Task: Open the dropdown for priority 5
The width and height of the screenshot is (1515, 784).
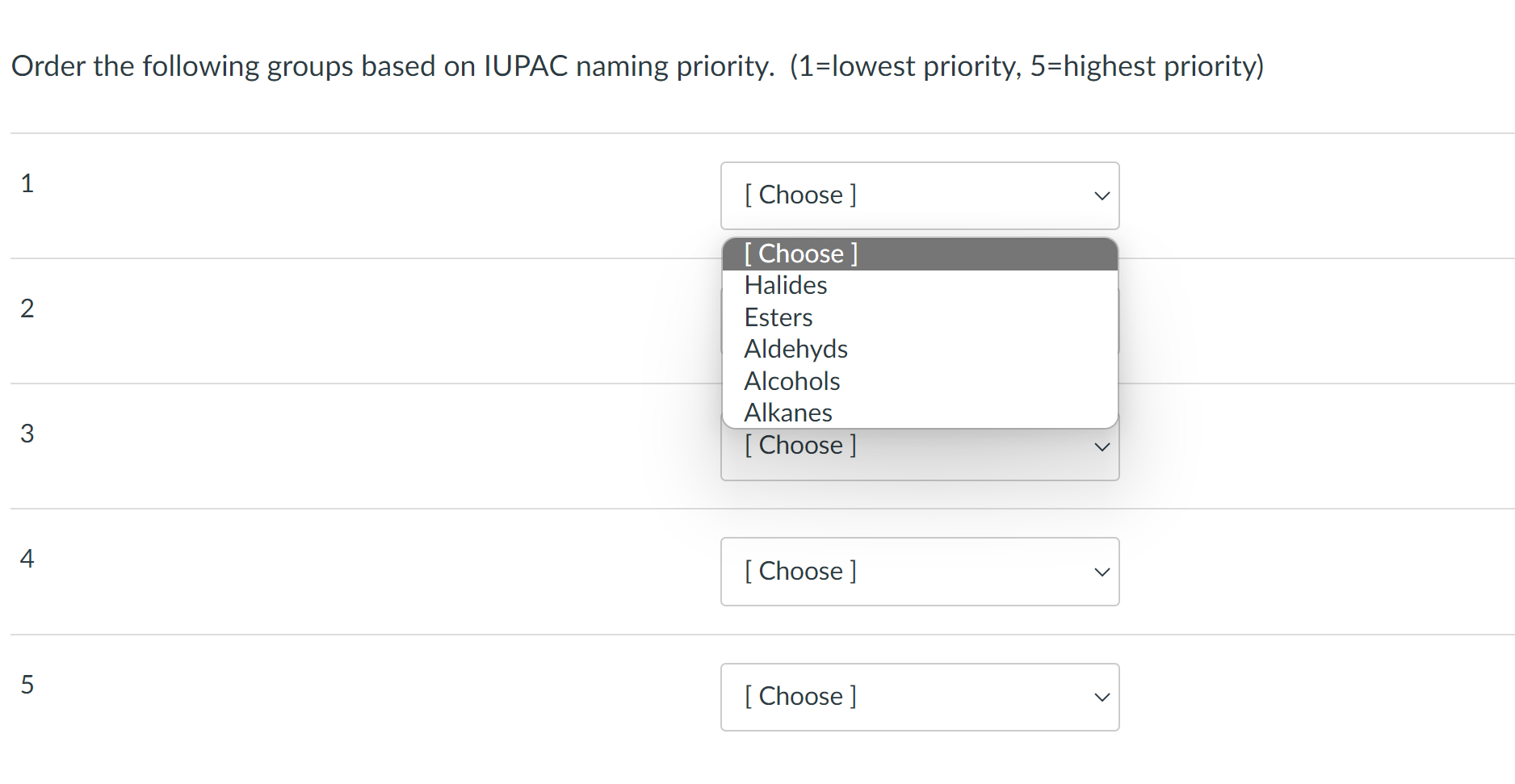Action: pos(919,697)
